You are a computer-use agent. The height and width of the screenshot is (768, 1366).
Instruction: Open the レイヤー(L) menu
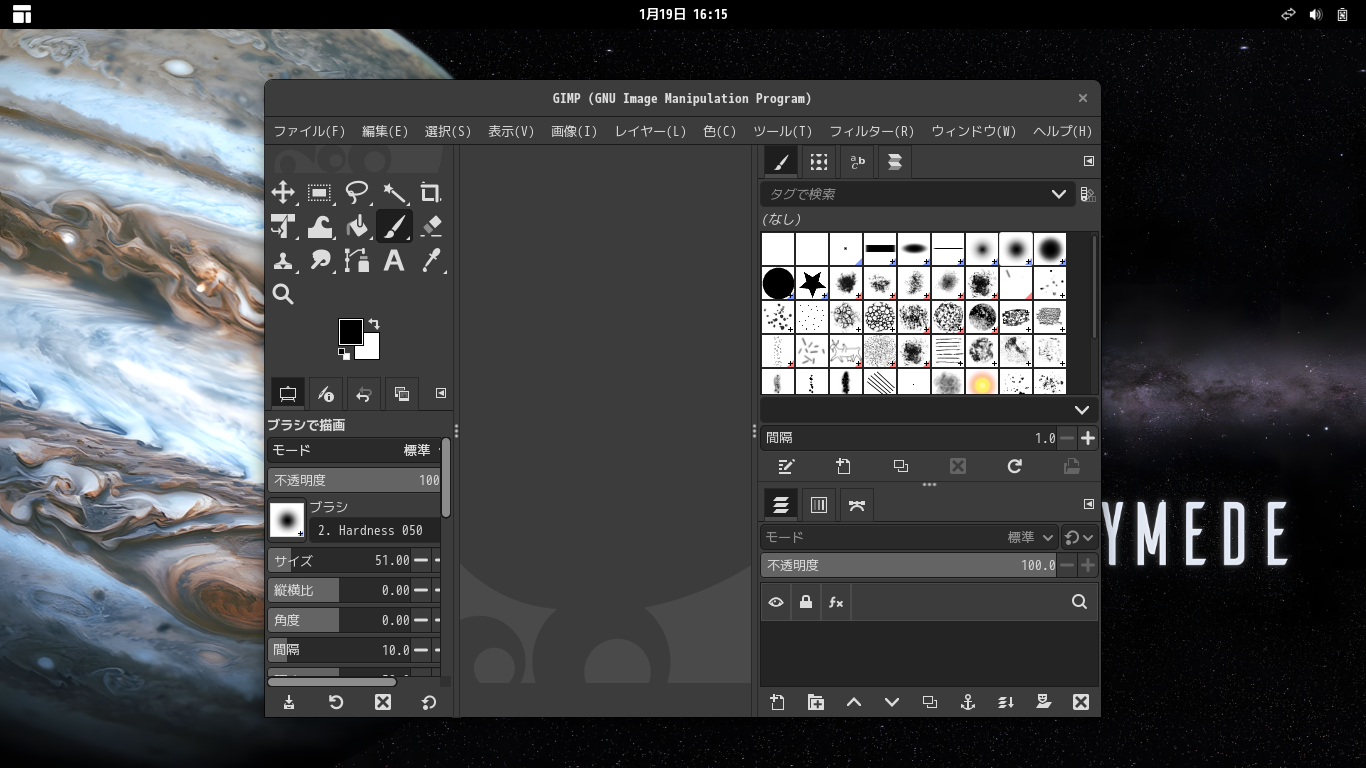650,131
